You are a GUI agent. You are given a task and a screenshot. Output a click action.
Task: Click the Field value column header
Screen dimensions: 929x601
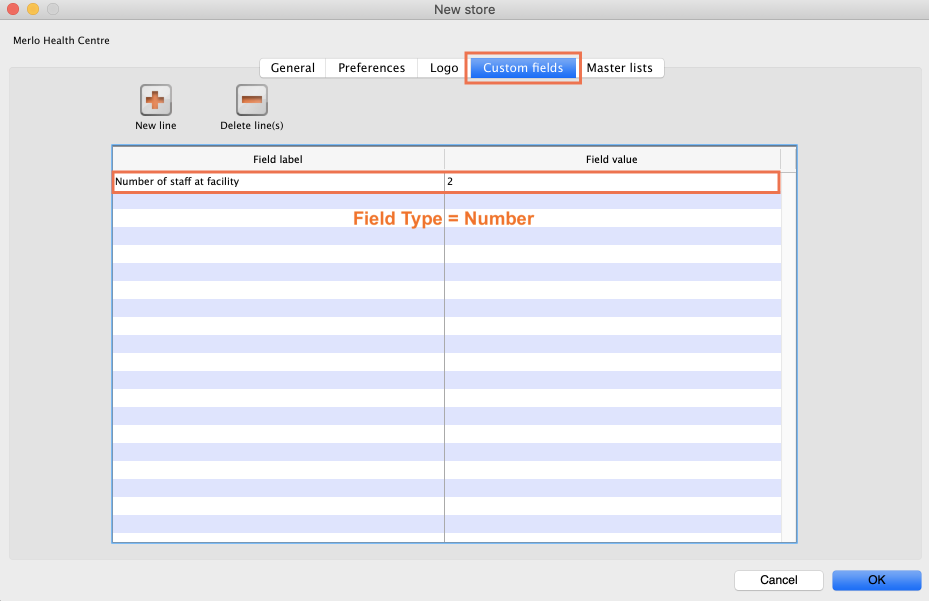[x=611, y=159]
